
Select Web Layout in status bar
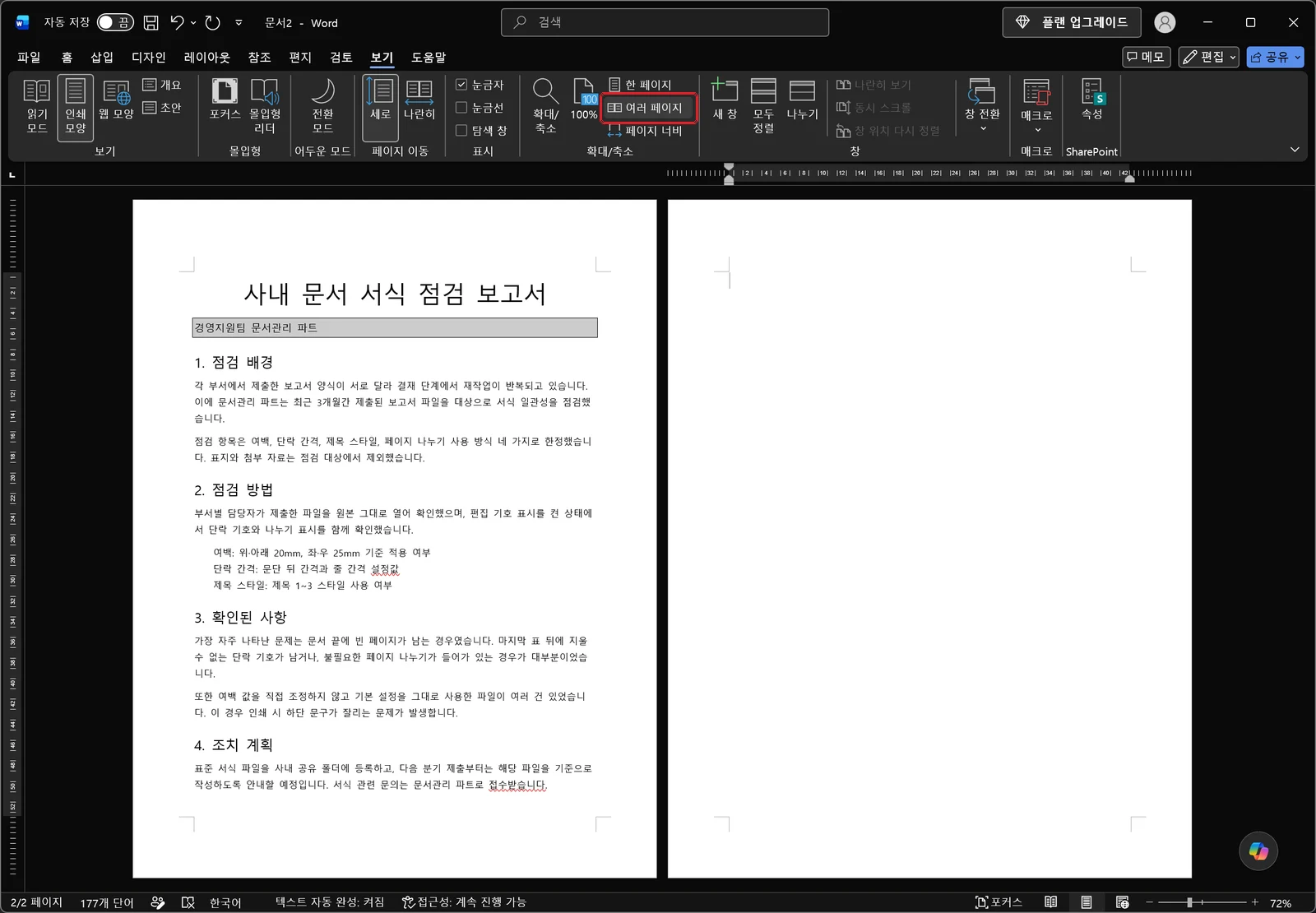pos(1123,902)
